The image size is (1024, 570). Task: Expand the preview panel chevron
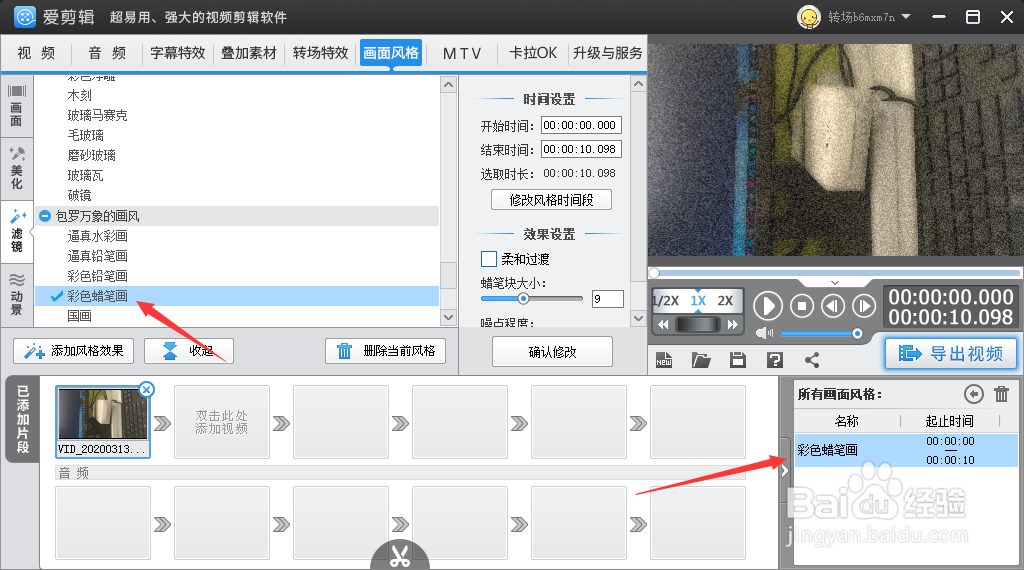(x=835, y=282)
